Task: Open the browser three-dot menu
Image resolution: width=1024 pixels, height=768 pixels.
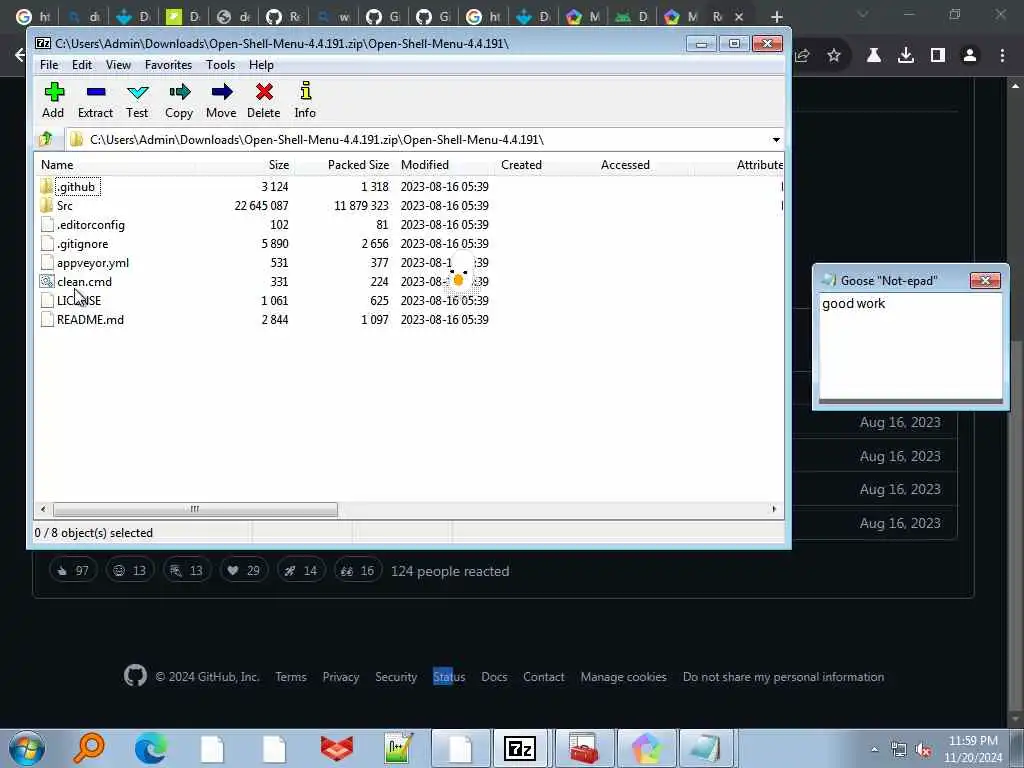Action: [x=1002, y=56]
